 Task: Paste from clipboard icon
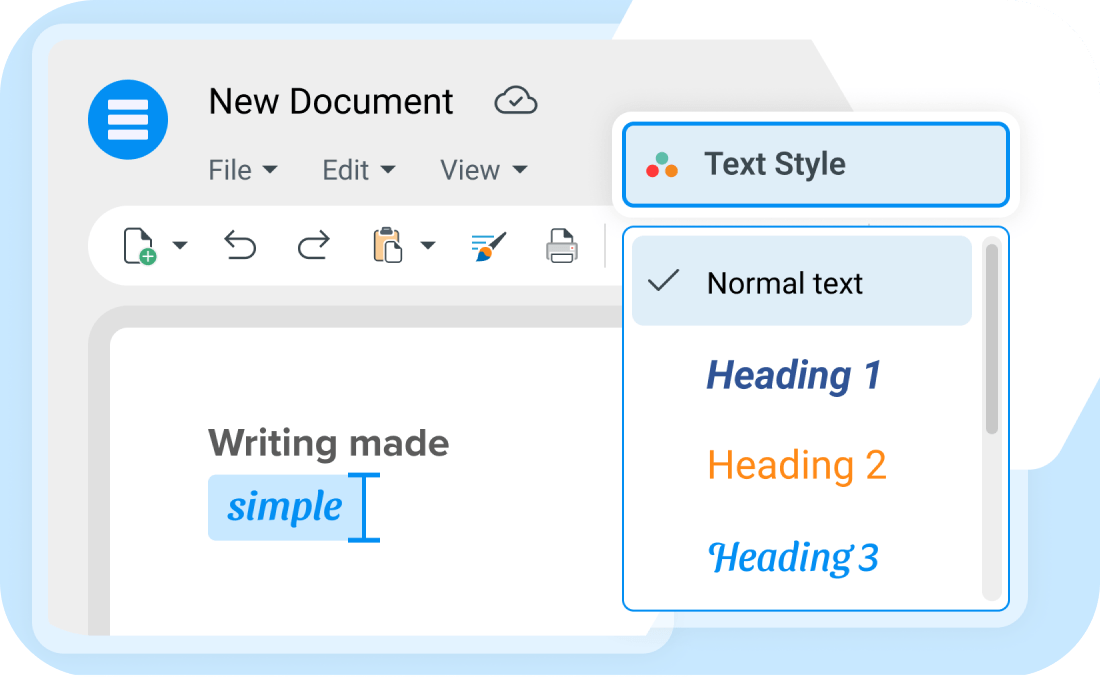pos(387,245)
